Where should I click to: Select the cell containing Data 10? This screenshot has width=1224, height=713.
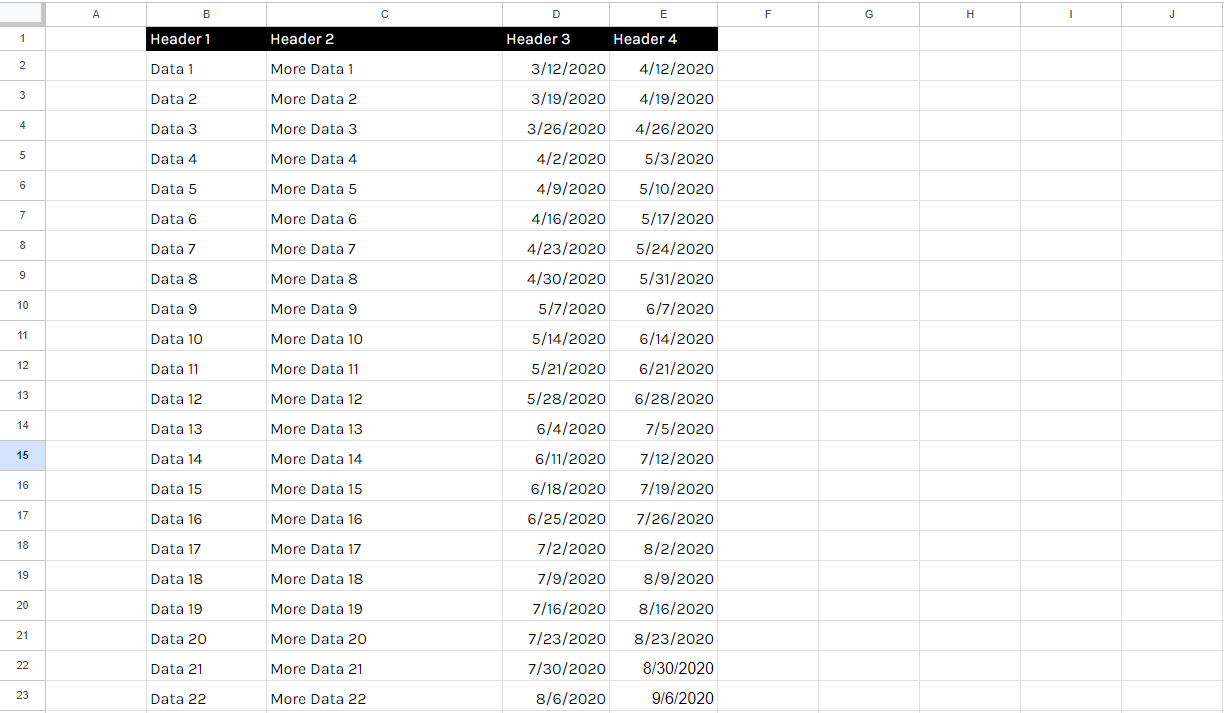tap(206, 336)
